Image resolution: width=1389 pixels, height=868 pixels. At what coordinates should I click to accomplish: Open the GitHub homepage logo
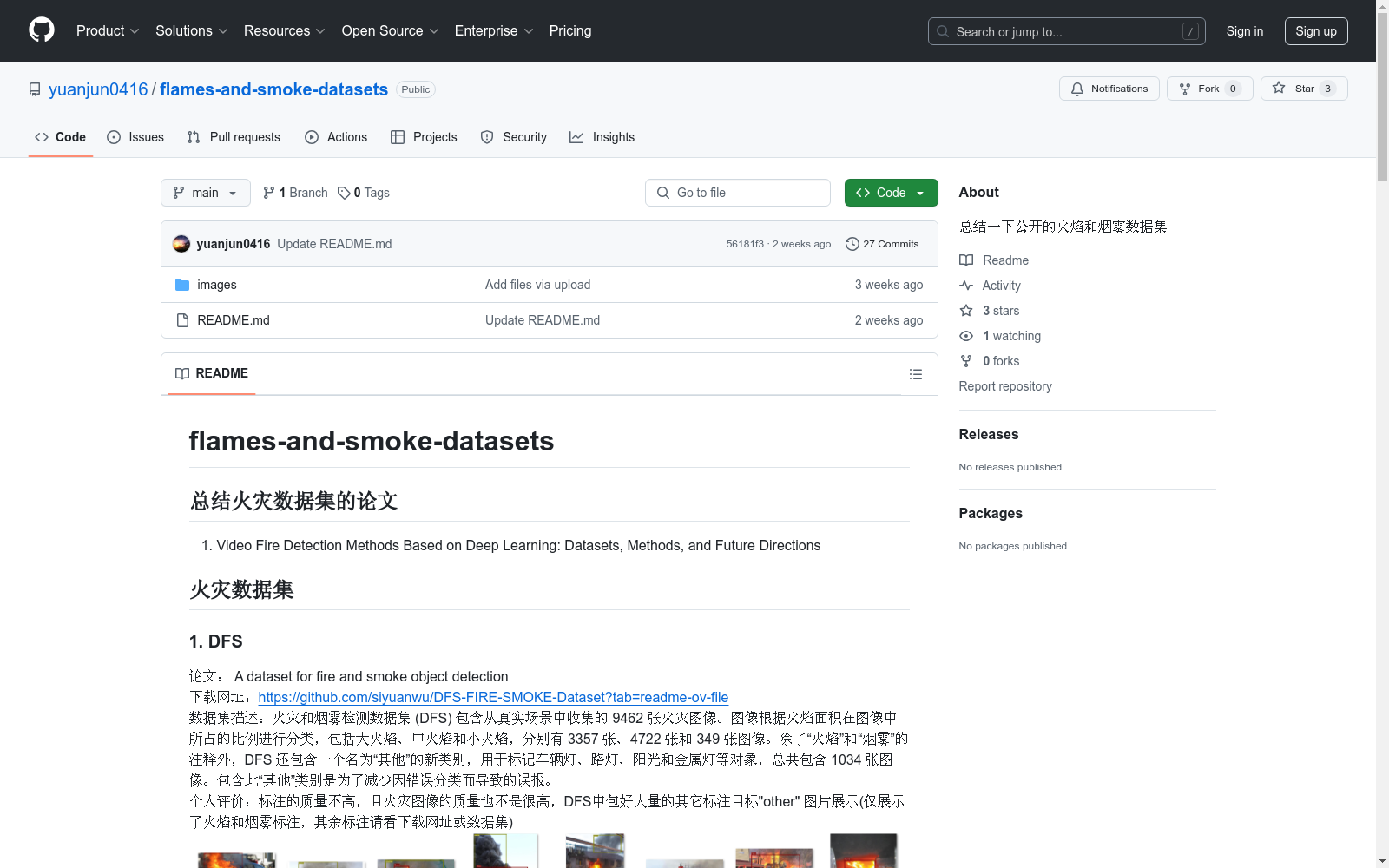click(x=42, y=30)
